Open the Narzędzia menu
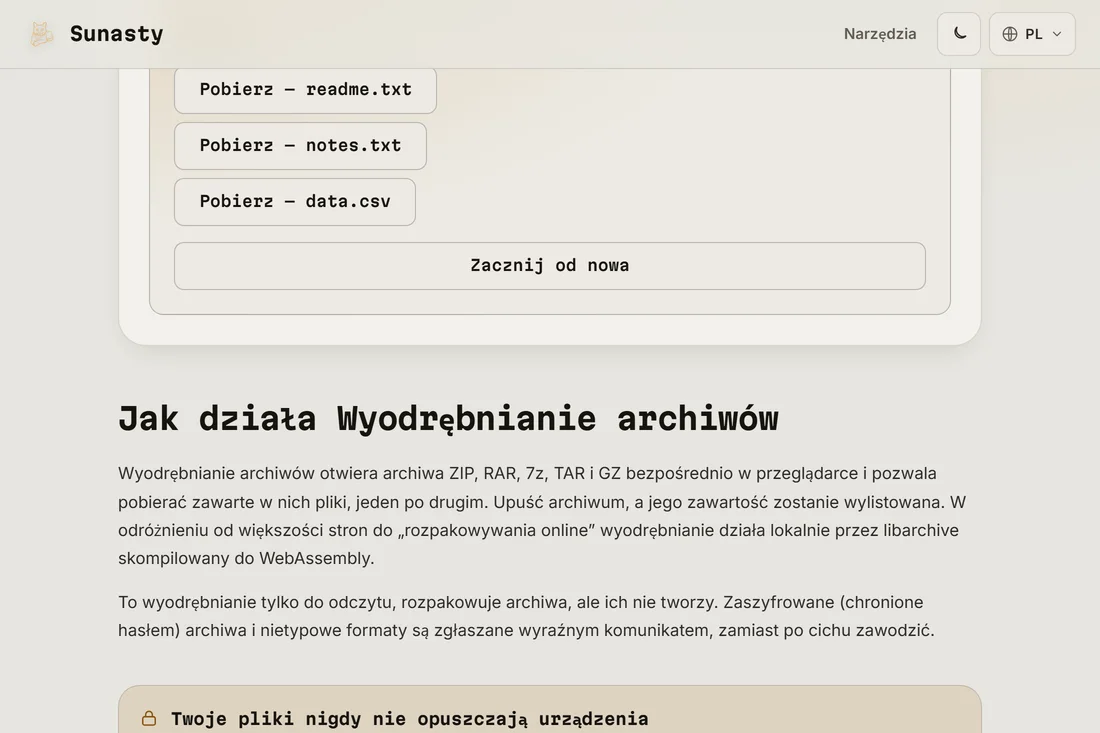 click(880, 34)
